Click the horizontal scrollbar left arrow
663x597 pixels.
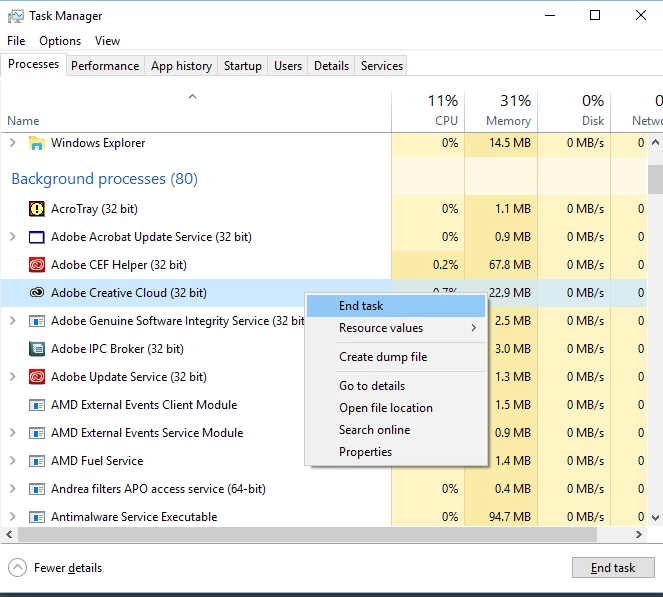(x=9, y=535)
